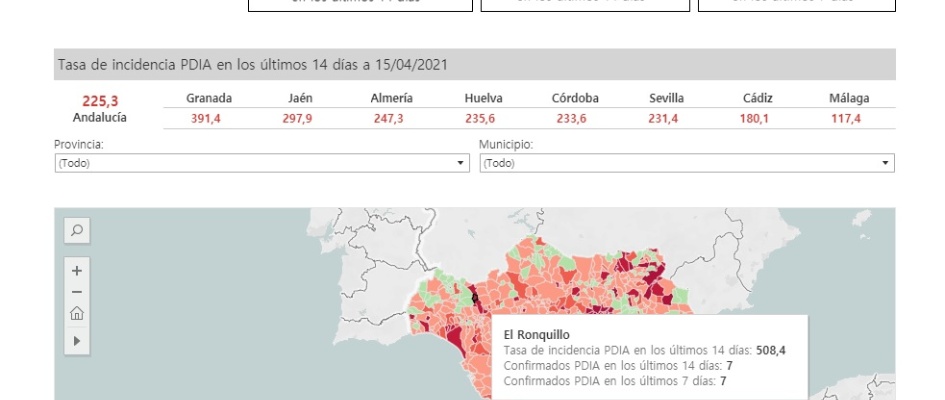Reset map to home view
The image size is (945, 400).
point(77,313)
